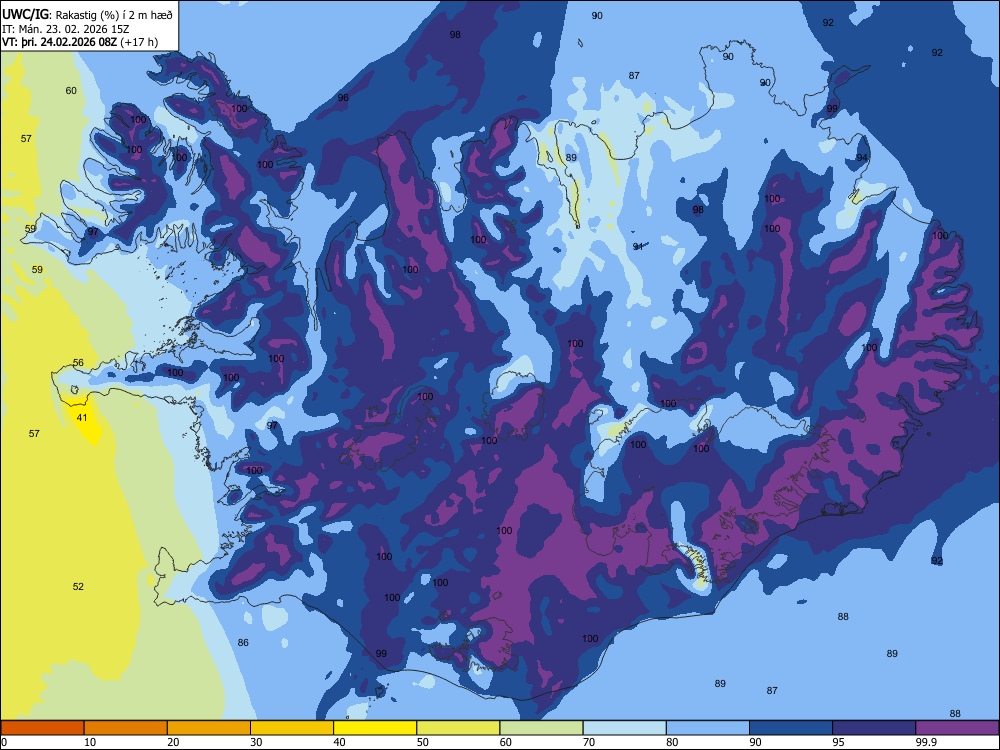Viewport: 1000px width, 750px height.
Task: Click the pale blue 70–80 legend swatch
Action: point(624,728)
